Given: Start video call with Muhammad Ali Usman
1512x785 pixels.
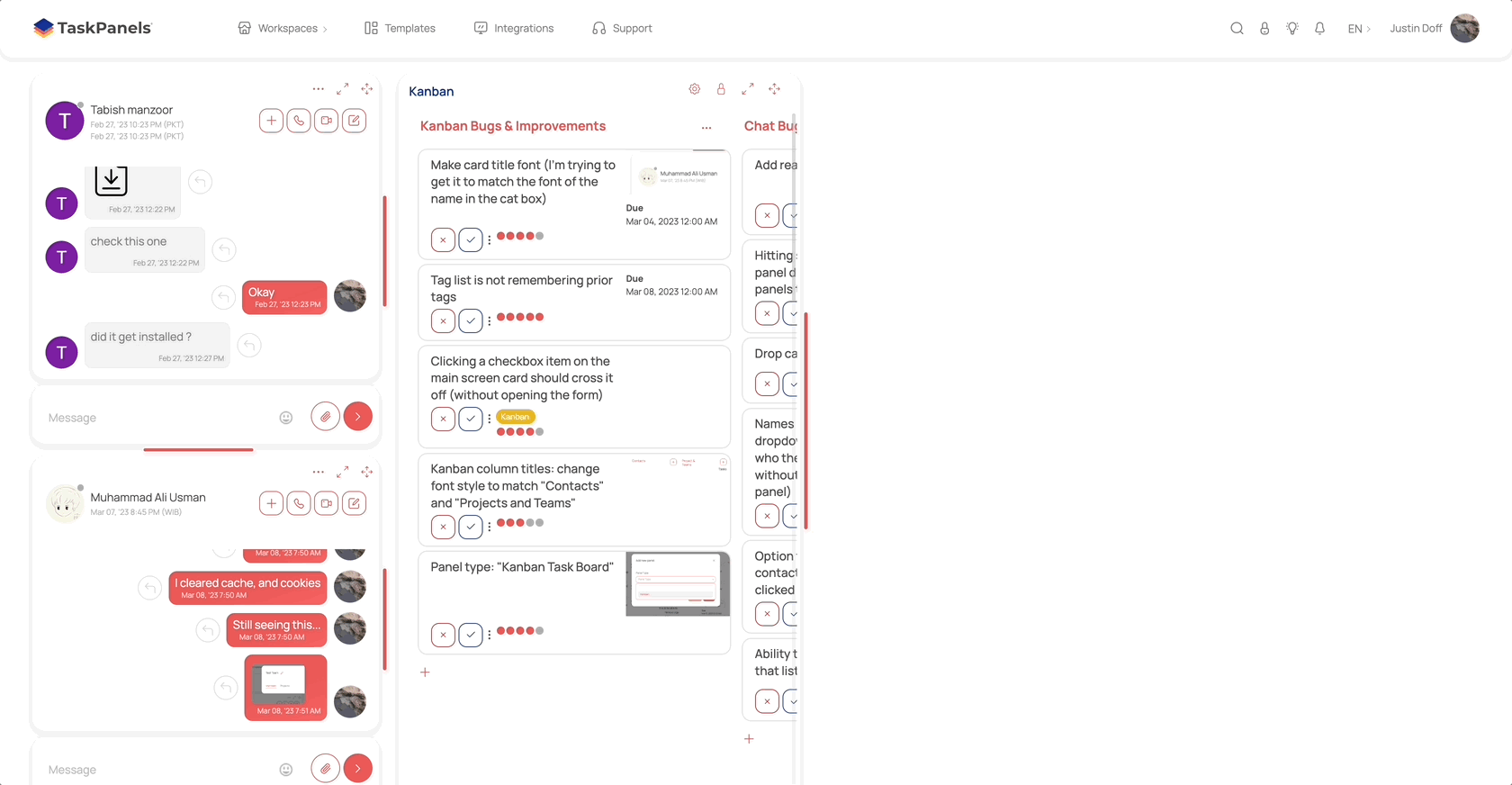Looking at the screenshot, I should pos(327,503).
